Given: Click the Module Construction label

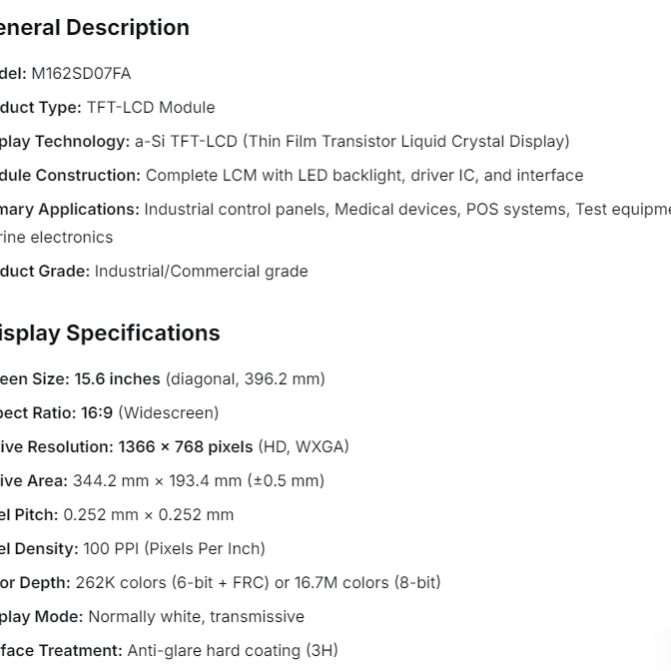Looking at the screenshot, I should [69, 175].
